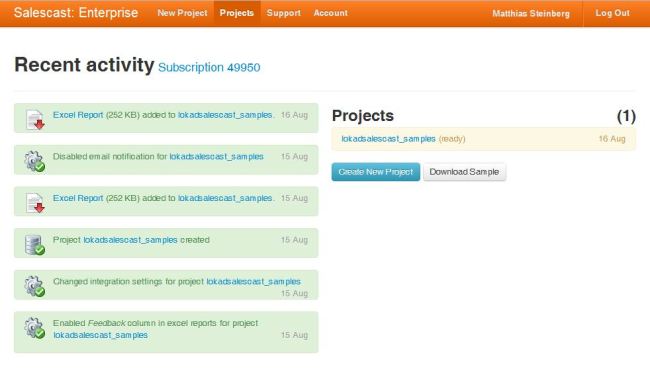Click the Create New Project button

376,172
